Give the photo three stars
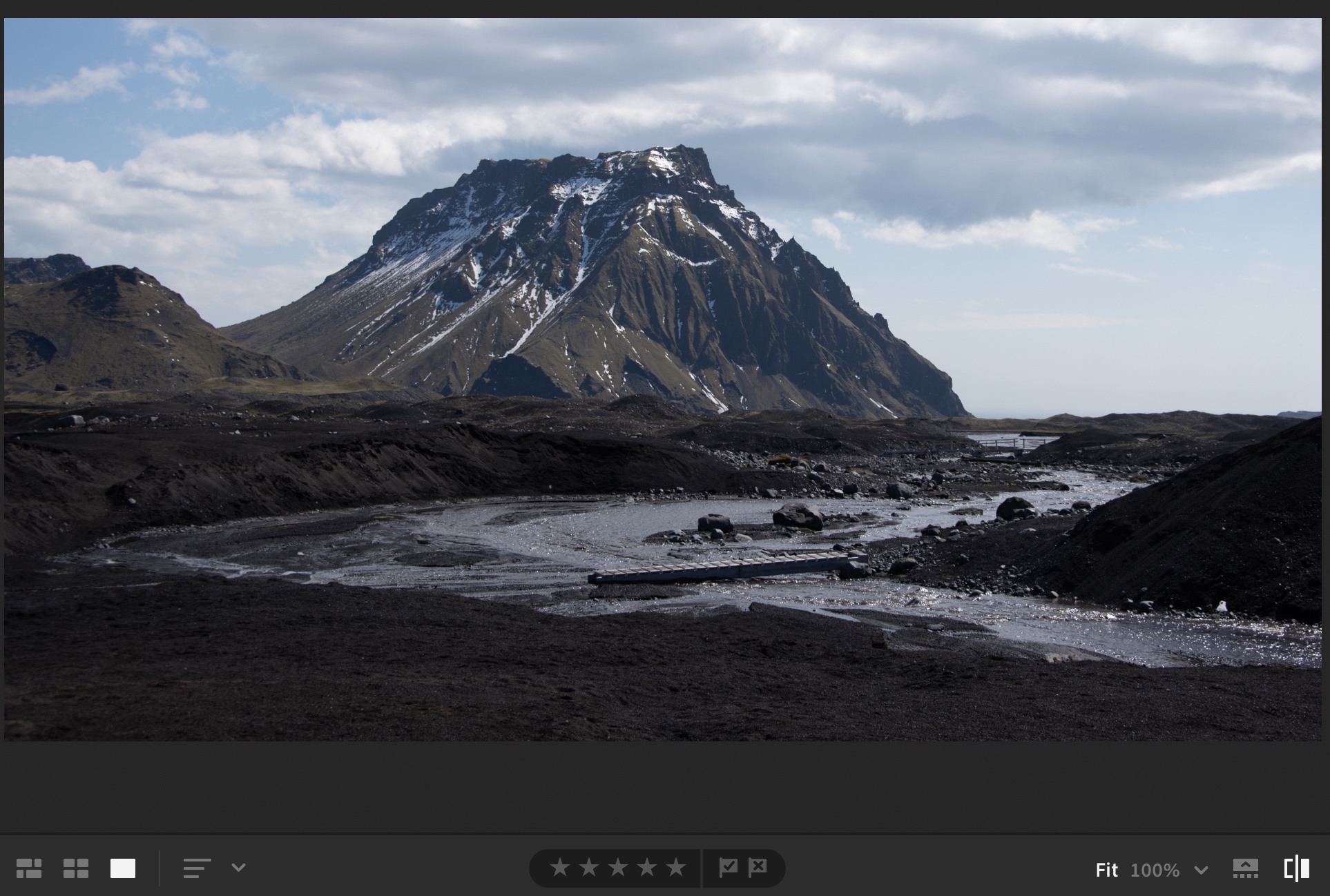1330x896 pixels. [x=618, y=868]
